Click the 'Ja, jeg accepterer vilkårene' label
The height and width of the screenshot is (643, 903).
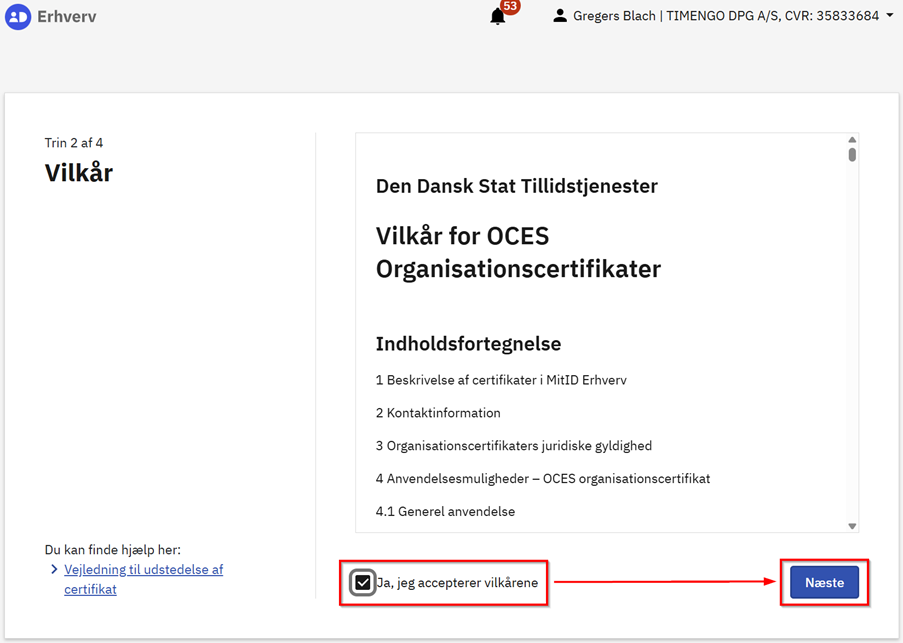[x=457, y=583]
